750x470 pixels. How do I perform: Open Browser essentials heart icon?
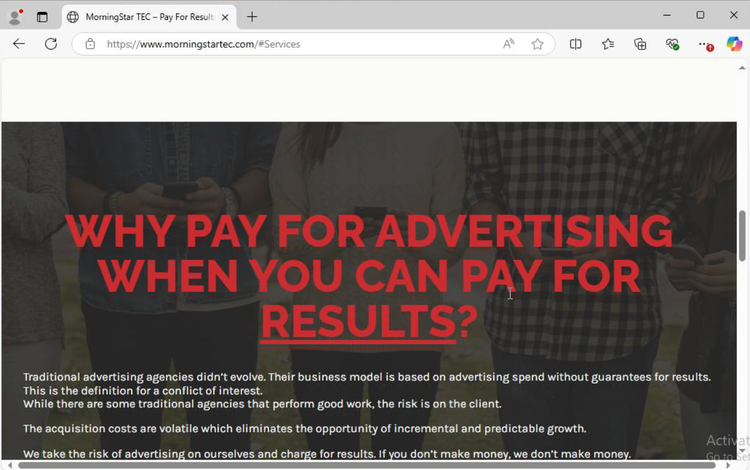tap(672, 44)
